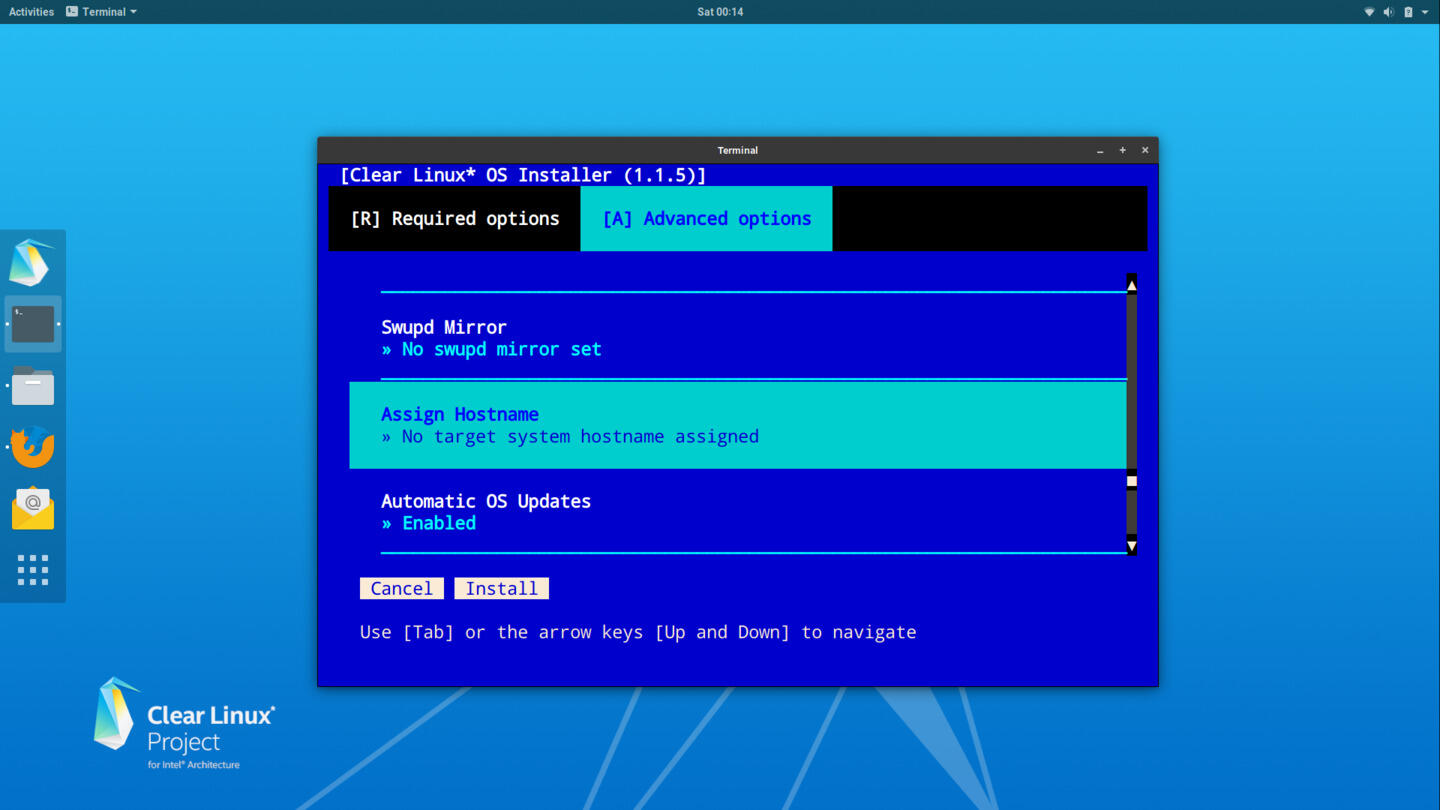Open Clear Linux icon in the dock

click(x=32, y=262)
